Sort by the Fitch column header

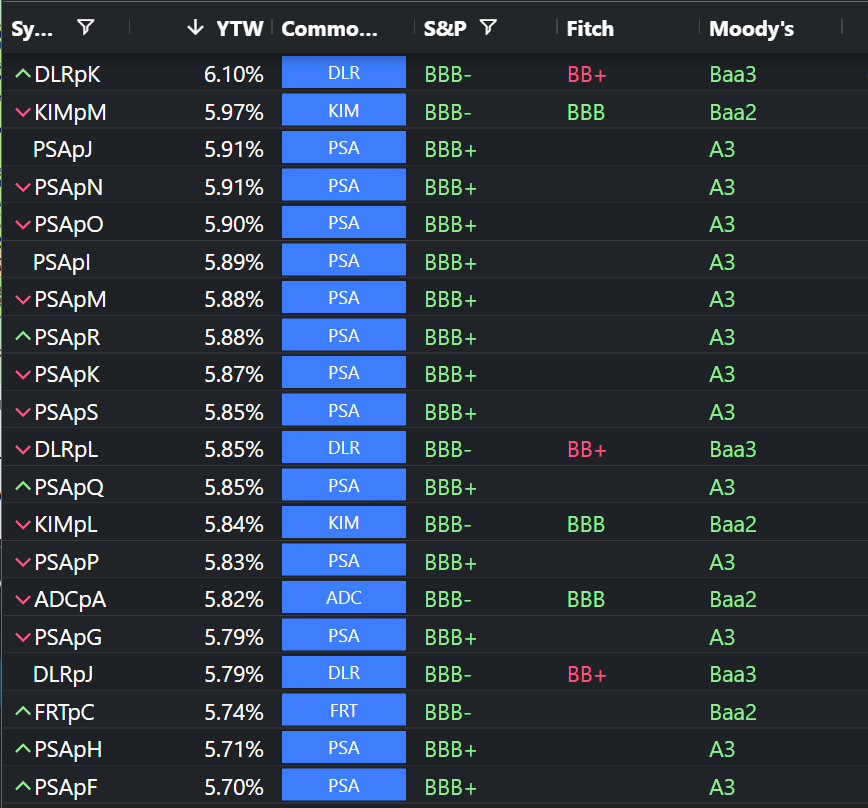click(590, 29)
